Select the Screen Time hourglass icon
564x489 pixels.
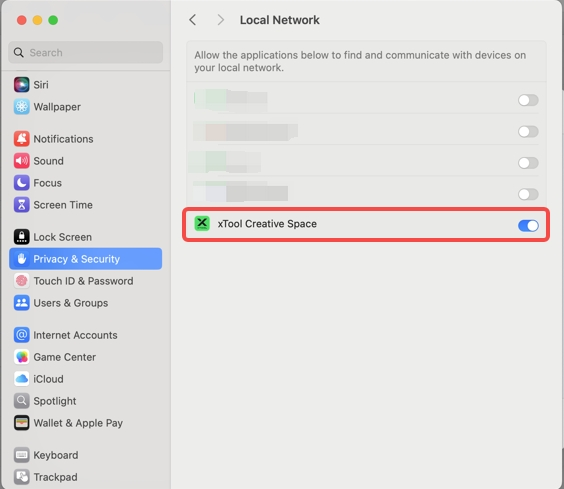(22, 204)
